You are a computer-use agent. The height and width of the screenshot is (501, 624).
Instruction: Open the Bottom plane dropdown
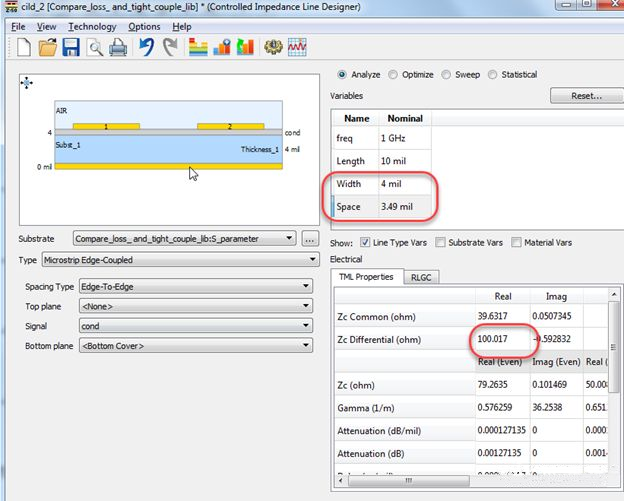[x=195, y=345]
